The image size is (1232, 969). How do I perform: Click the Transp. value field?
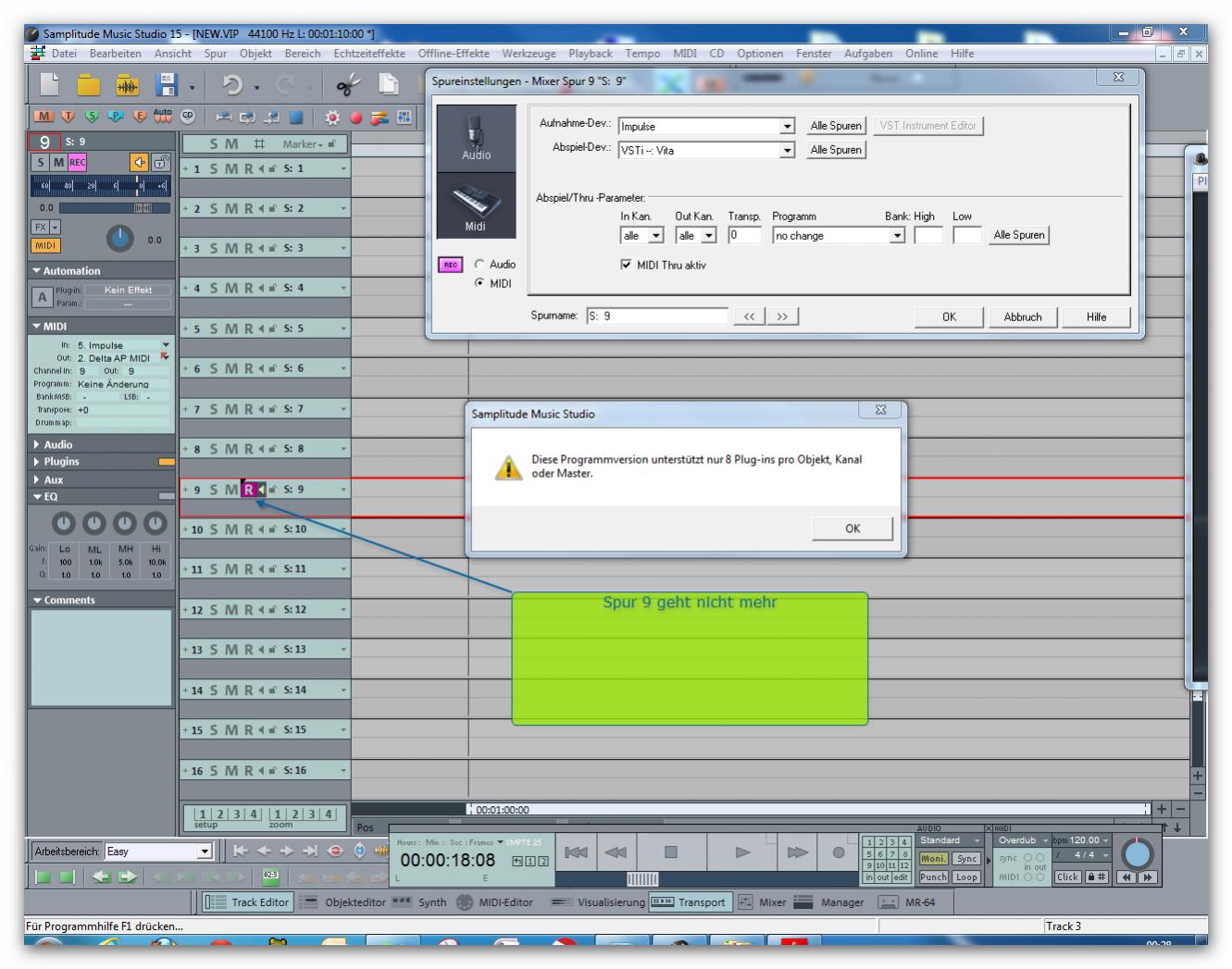pyautogui.click(x=745, y=236)
